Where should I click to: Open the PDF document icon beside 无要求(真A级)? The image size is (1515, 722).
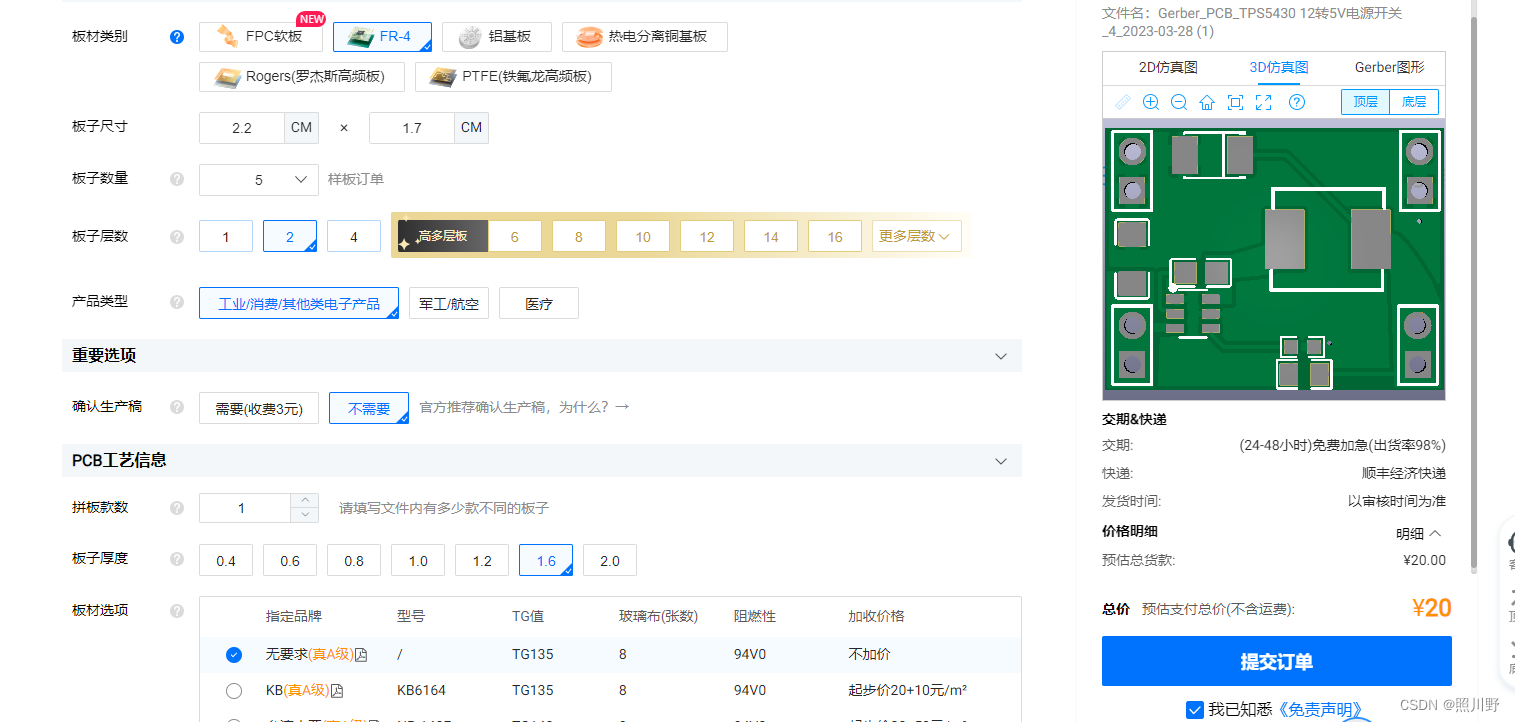(362, 655)
